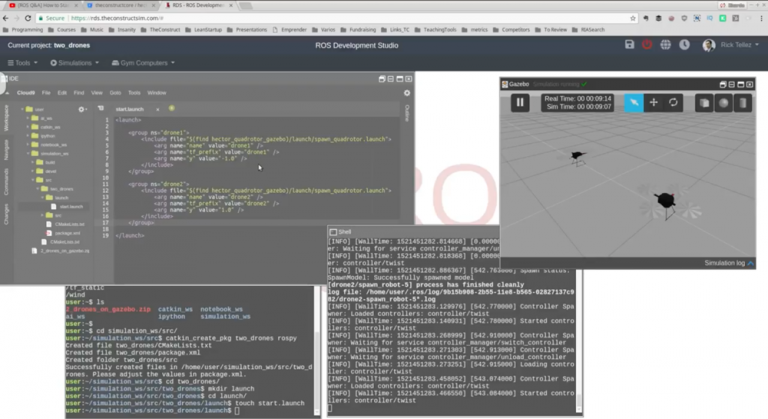Click the globe icon in header
Viewport: 768px width, 419px height.
click(x=665, y=45)
